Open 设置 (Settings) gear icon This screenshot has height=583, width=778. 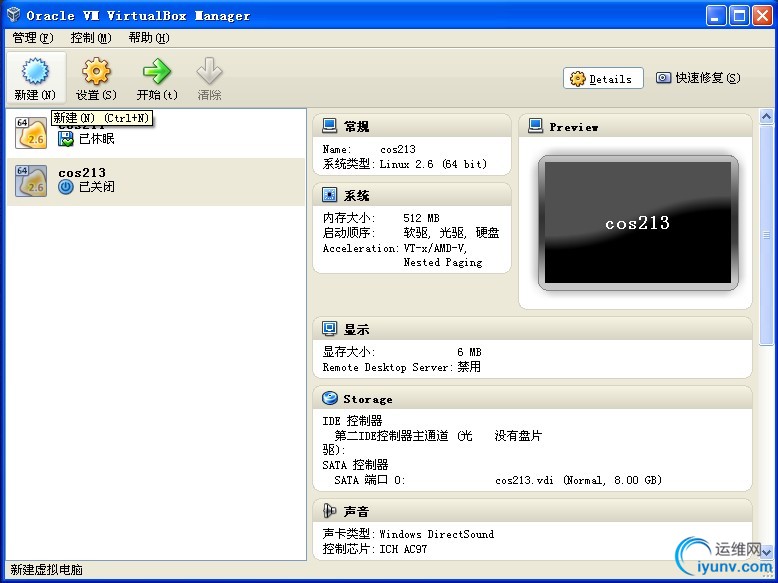[x=96, y=71]
